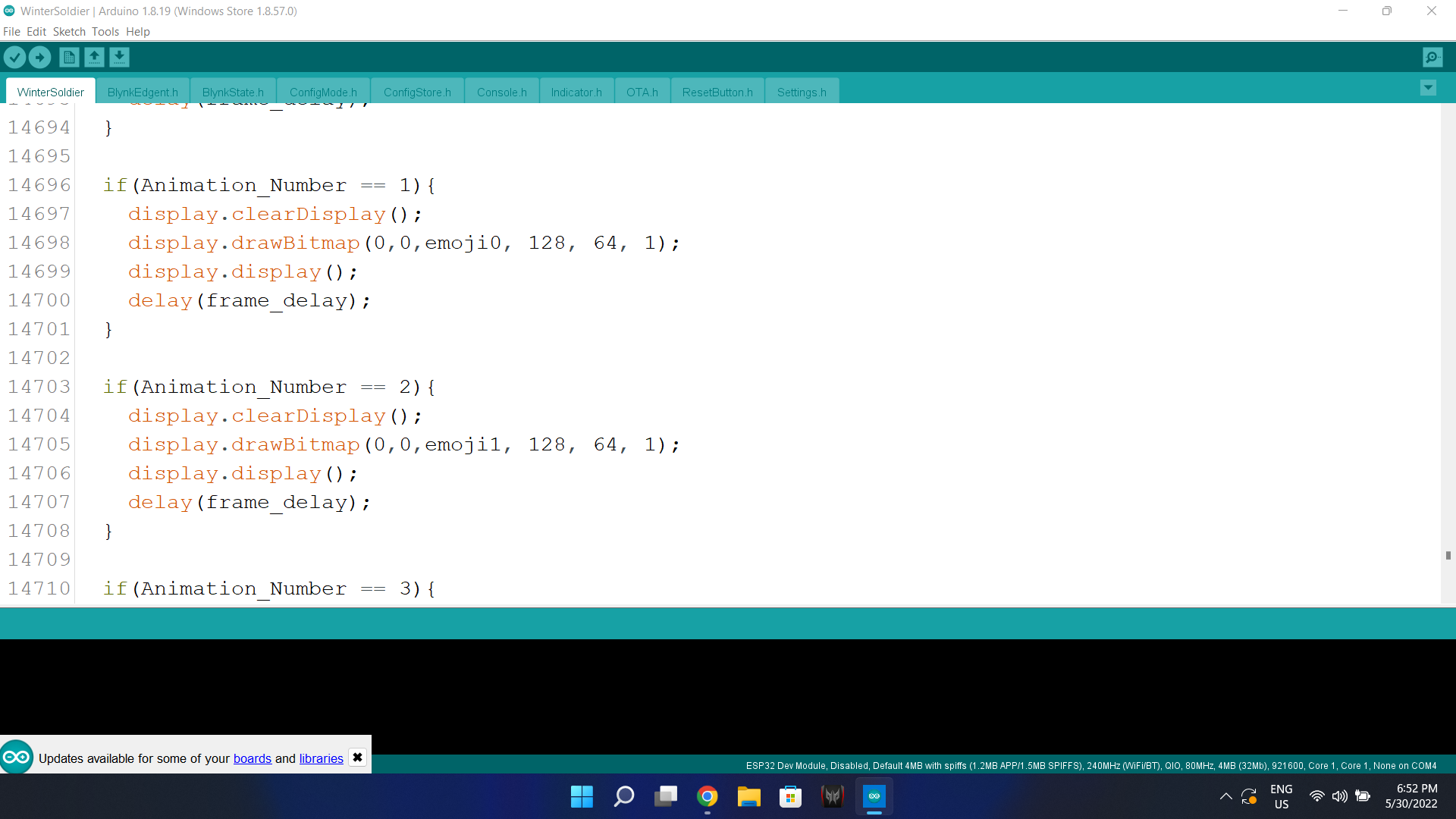Click the speaker volume icon
1456x819 pixels.
(1339, 796)
